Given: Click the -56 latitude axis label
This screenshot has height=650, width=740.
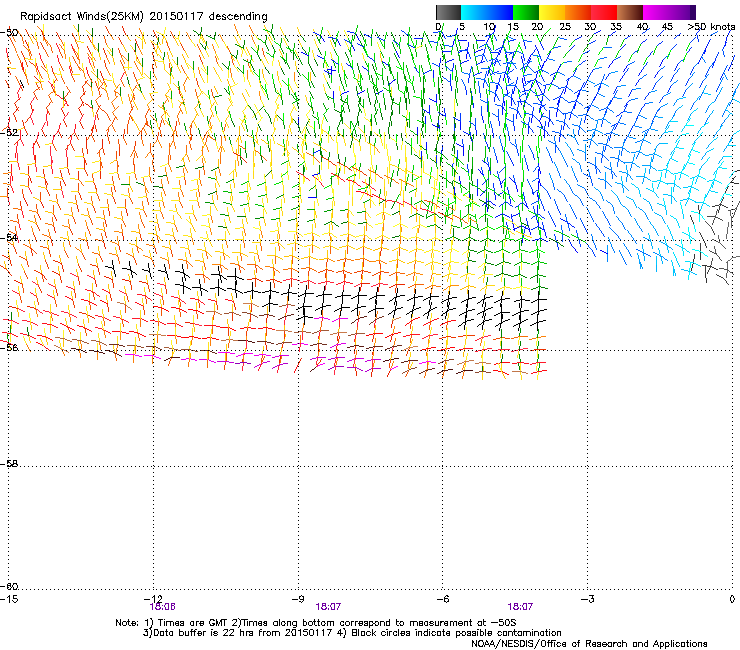Looking at the screenshot, I should [x=9, y=347].
